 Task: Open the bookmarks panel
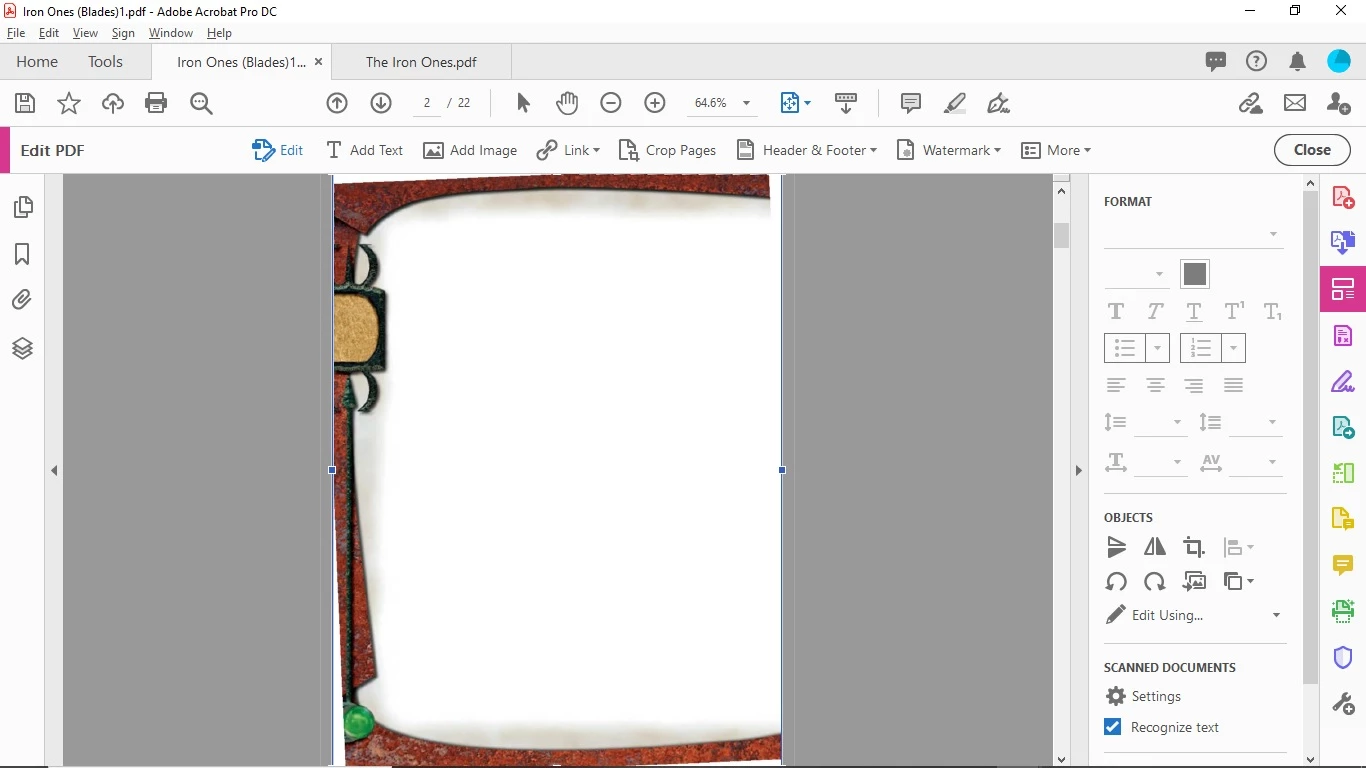[22, 254]
